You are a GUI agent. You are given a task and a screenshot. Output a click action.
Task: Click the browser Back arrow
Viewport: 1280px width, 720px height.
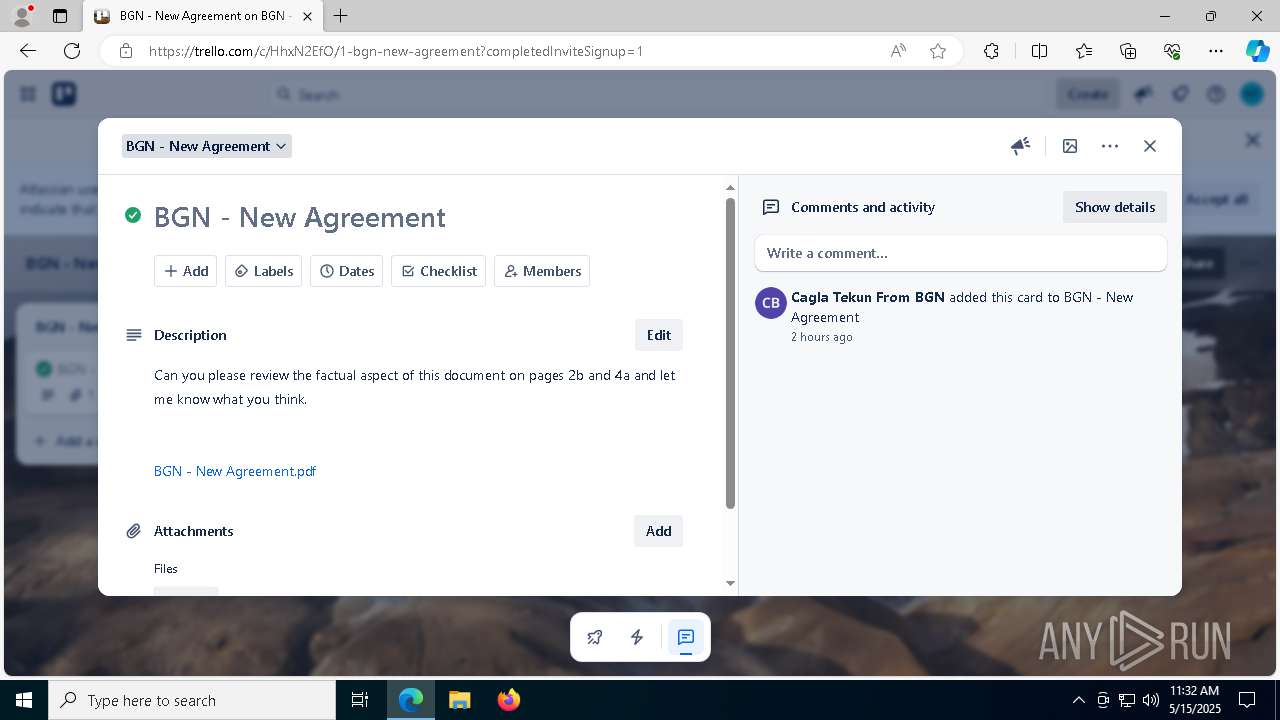point(28,51)
